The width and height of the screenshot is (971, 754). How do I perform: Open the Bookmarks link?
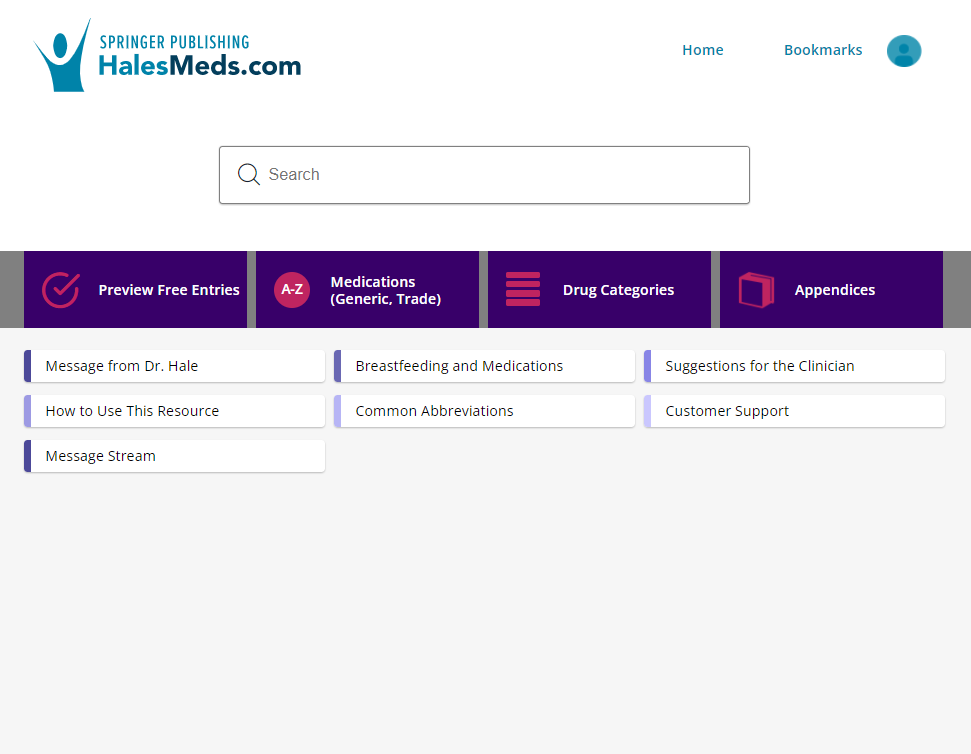[x=822, y=50]
